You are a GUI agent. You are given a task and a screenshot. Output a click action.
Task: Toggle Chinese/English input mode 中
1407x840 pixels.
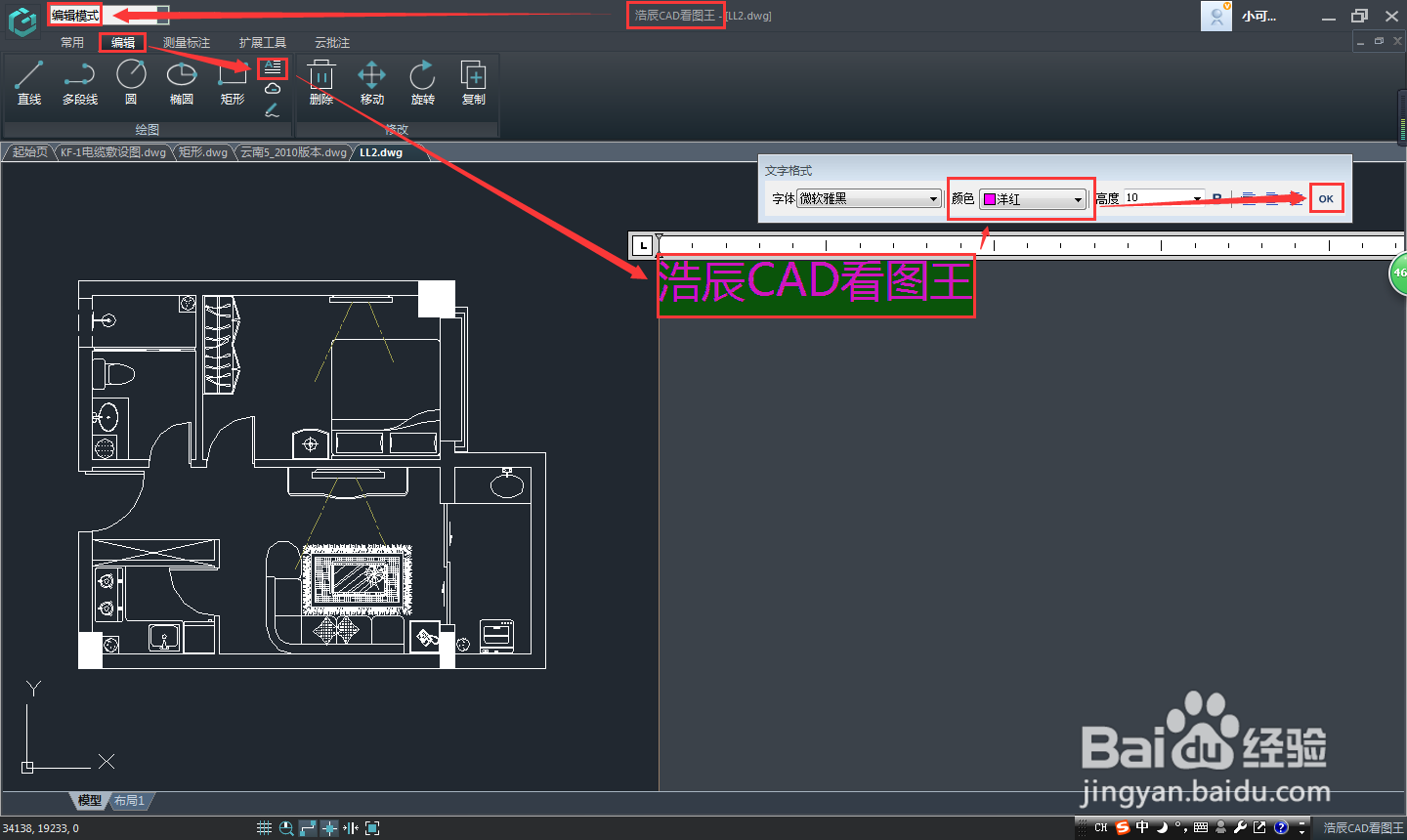pos(1142,827)
